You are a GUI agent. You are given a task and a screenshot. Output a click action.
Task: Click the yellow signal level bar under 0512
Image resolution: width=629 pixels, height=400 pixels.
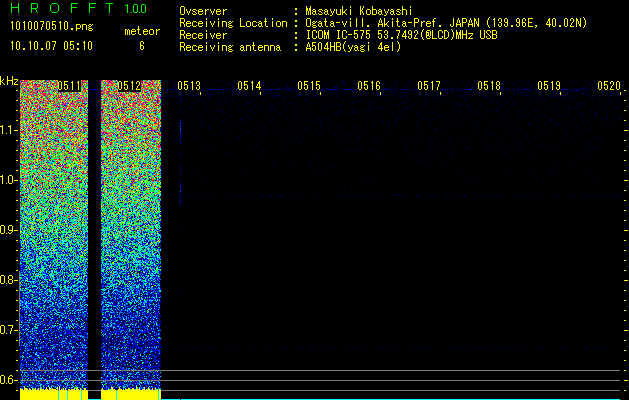131,394
